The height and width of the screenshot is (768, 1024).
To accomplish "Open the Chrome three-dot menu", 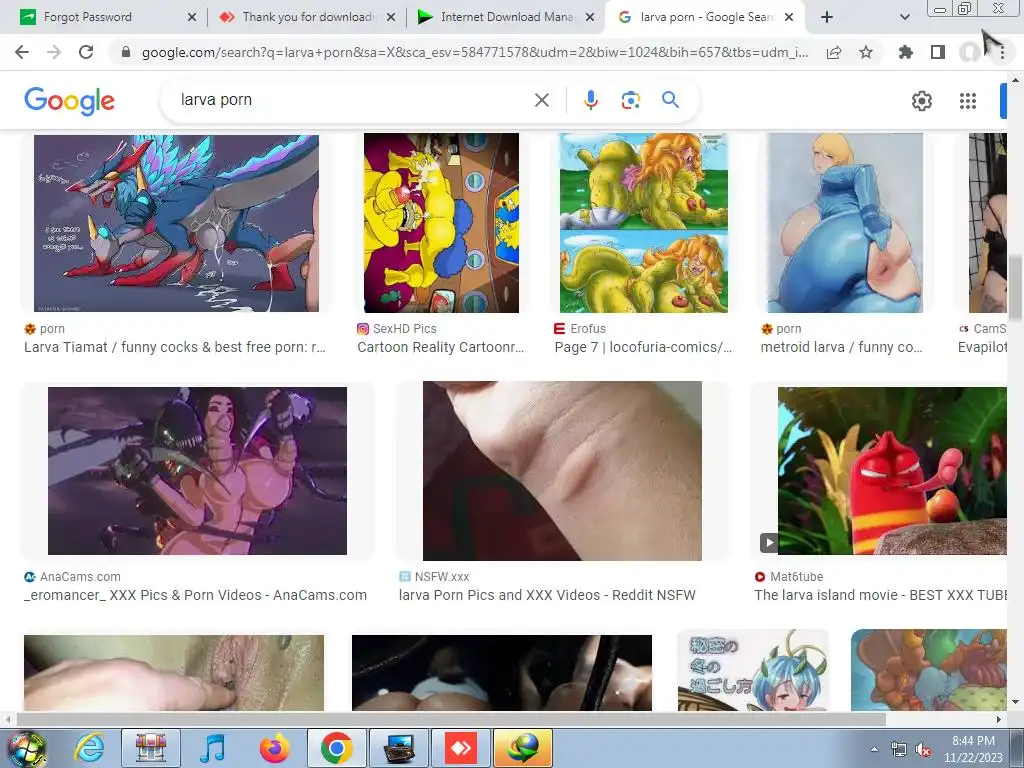I will (1002, 52).
